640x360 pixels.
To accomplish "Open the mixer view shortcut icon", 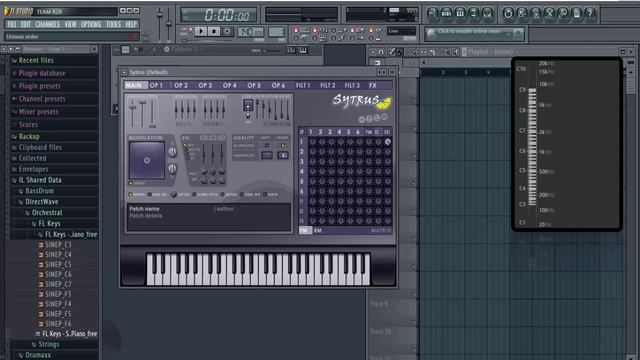I will [487, 13].
